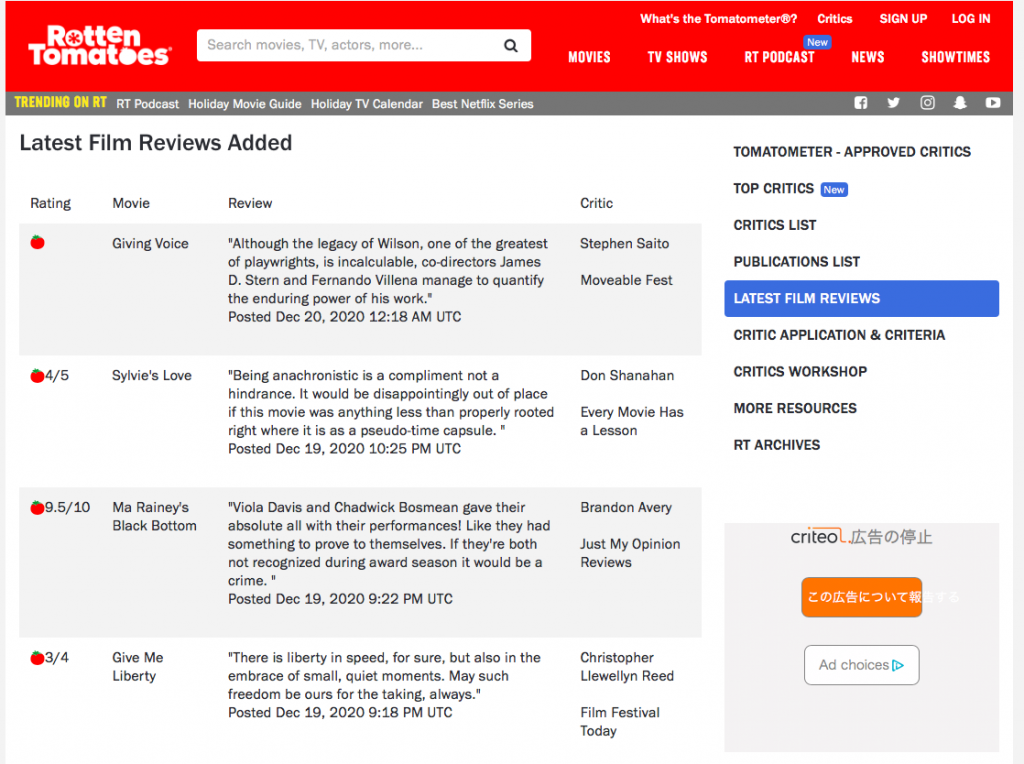Viewport: 1024px width, 764px height.
Task: Open RT Podcast in the top navigation
Action: (779, 57)
